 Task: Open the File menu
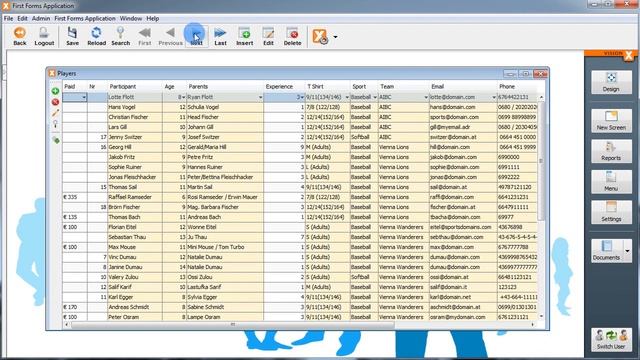8,18
